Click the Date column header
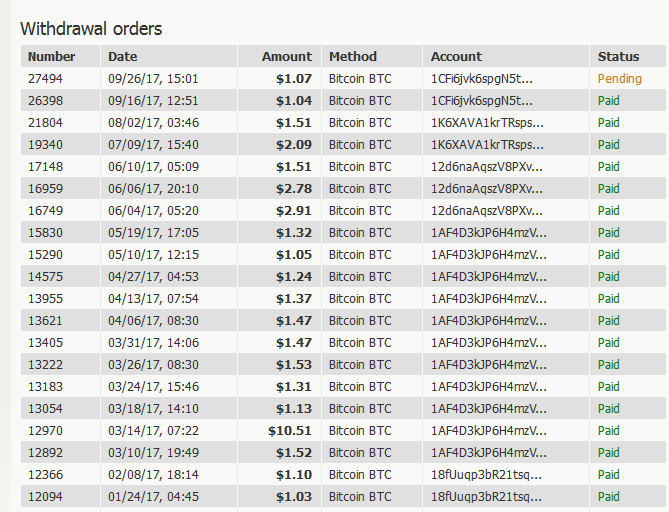 point(123,57)
